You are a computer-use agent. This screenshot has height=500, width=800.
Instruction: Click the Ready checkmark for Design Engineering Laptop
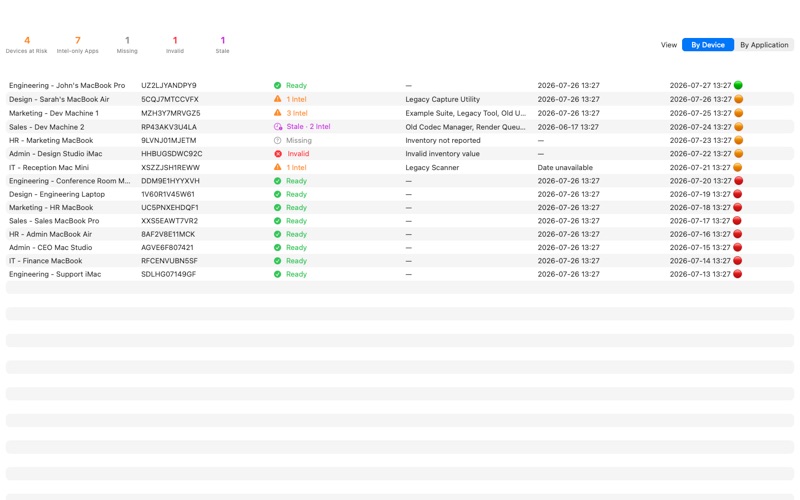pos(278,194)
